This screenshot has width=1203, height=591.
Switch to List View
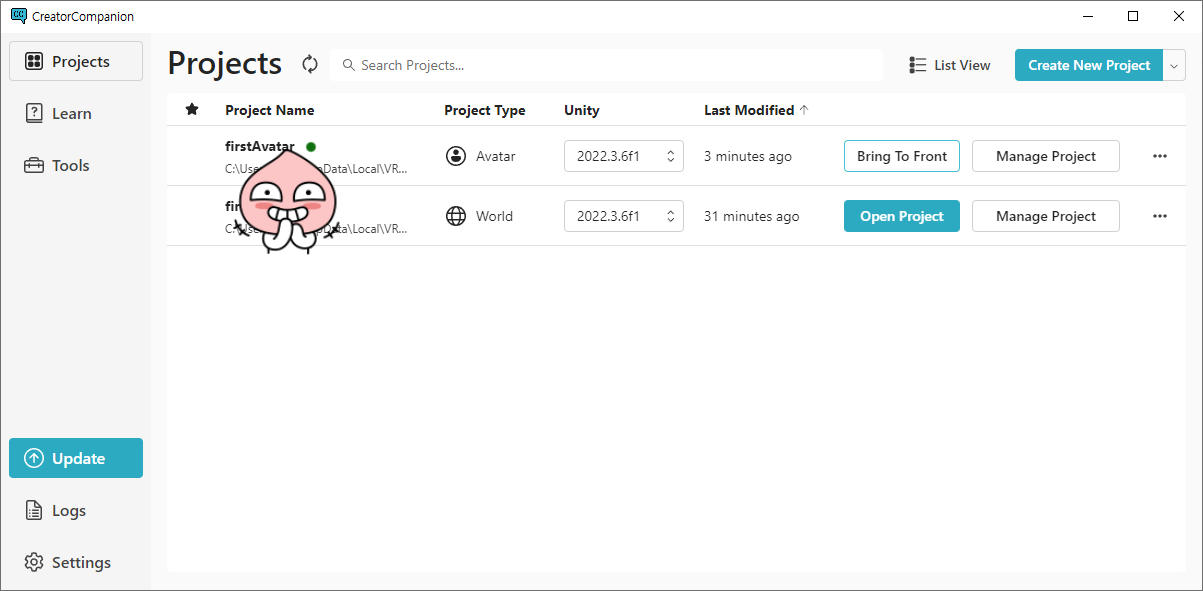pyautogui.click(x=950, y=65)
